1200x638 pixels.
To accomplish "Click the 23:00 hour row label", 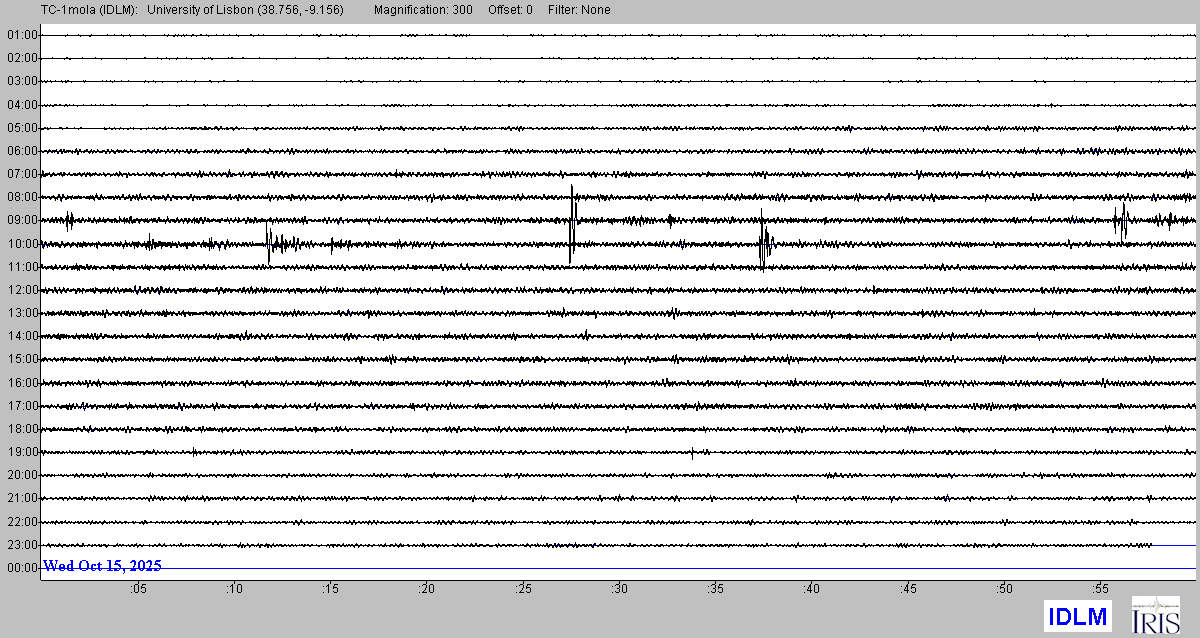I will tap(21, 545).
